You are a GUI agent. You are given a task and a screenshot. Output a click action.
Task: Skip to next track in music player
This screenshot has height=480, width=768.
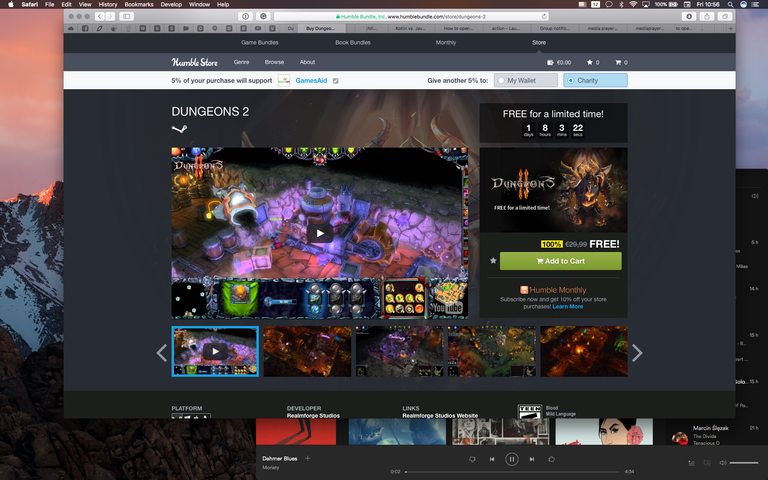click(531, 459)
